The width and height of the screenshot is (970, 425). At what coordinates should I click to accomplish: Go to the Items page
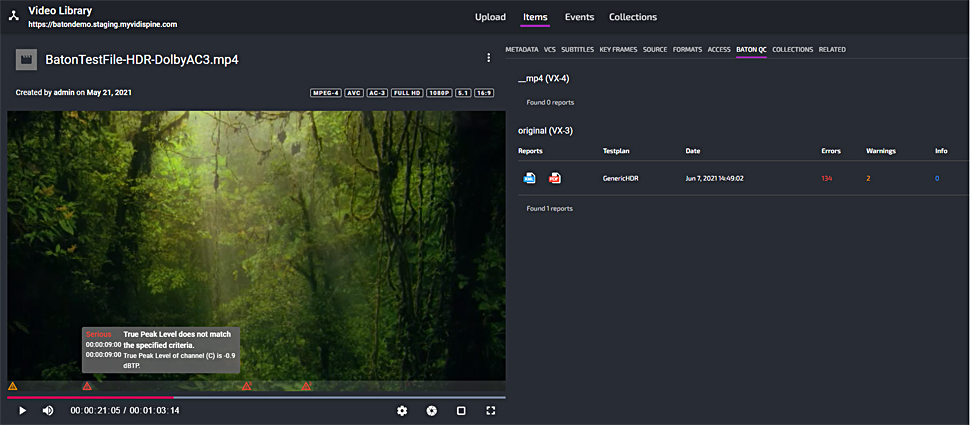[535, 17]
